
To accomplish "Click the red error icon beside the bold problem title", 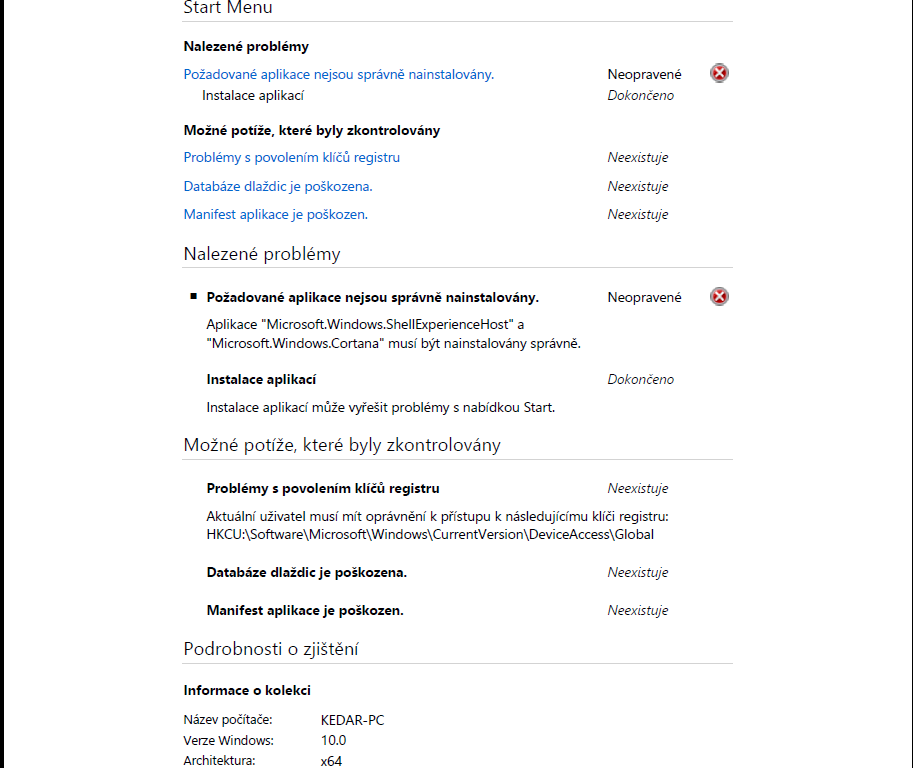I will [x=719, y=296].
